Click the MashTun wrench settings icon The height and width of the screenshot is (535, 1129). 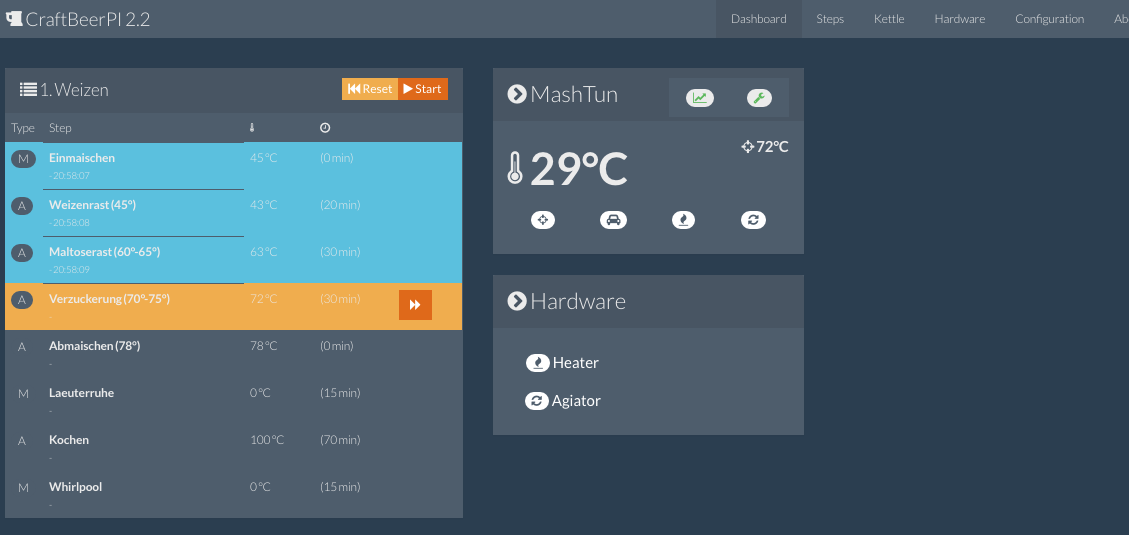point(759,98)
